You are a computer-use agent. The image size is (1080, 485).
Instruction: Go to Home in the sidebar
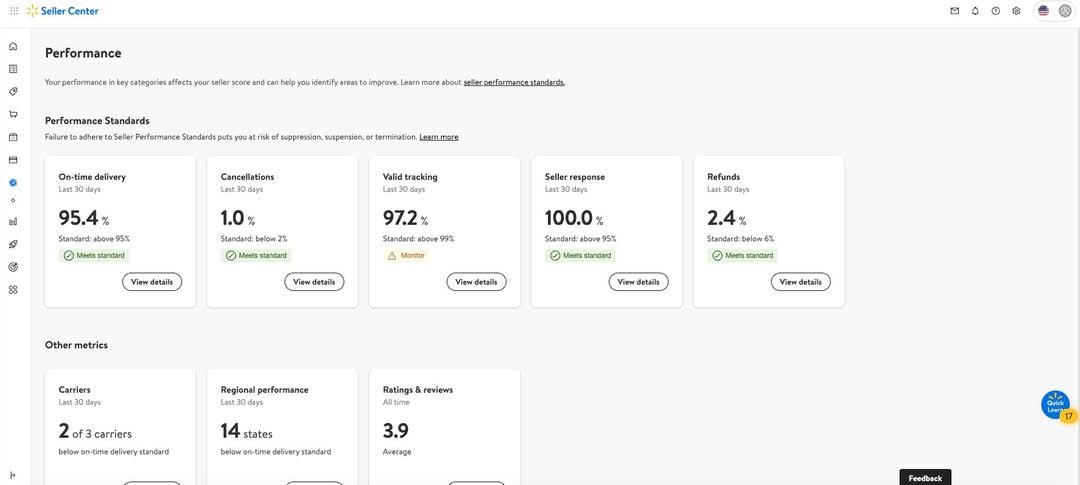click(13, 46)
